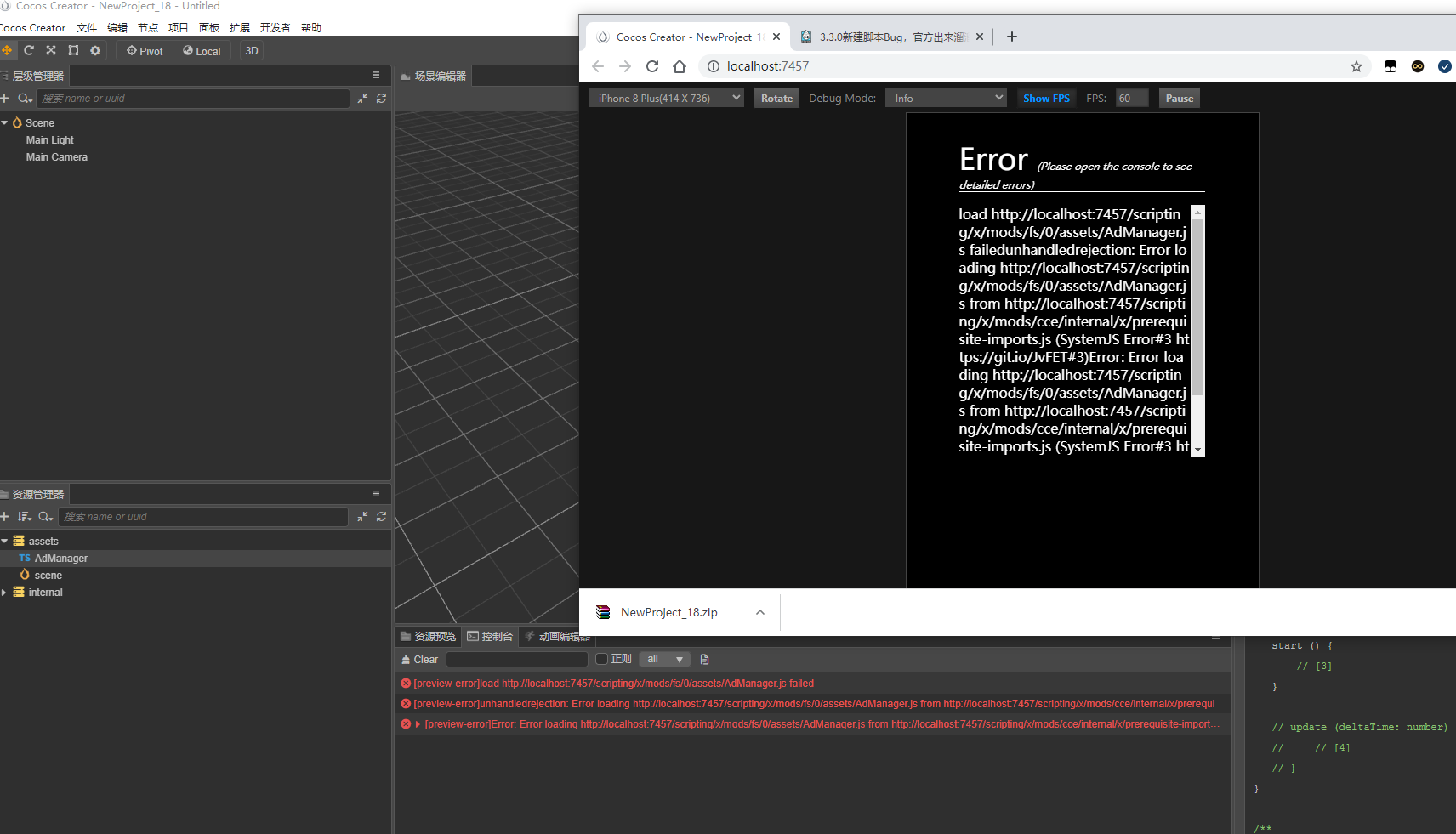
Task: Expand the internal folder
Action: [5, 593]
